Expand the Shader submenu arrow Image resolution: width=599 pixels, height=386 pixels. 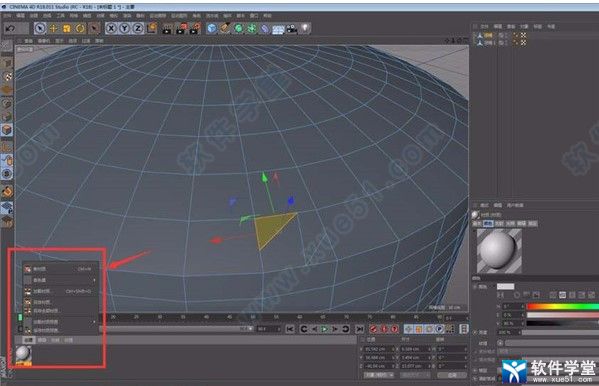(94, 280)
